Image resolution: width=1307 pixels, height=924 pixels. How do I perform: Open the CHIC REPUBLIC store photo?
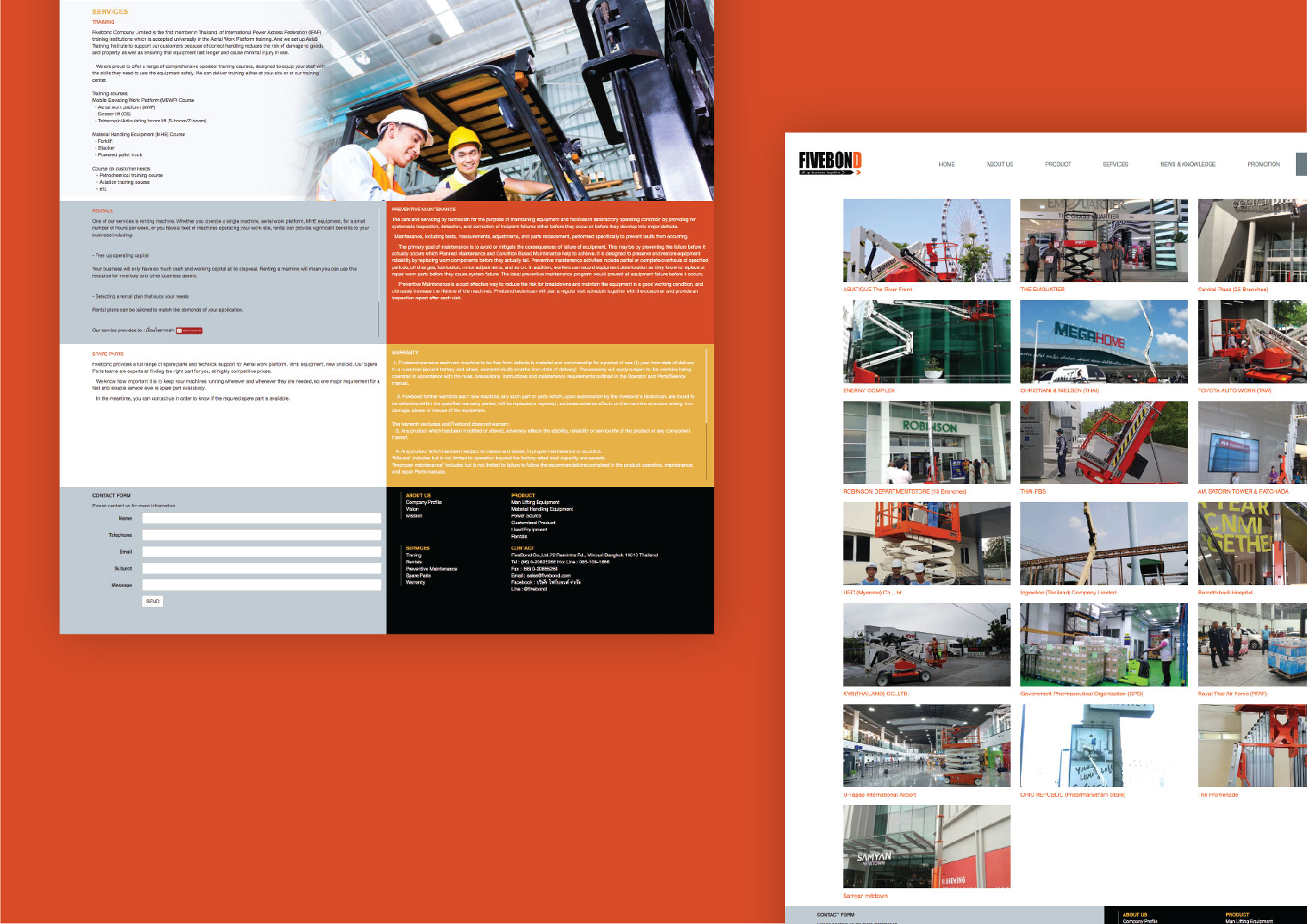pyautogui.click(x=1104, y=745)
